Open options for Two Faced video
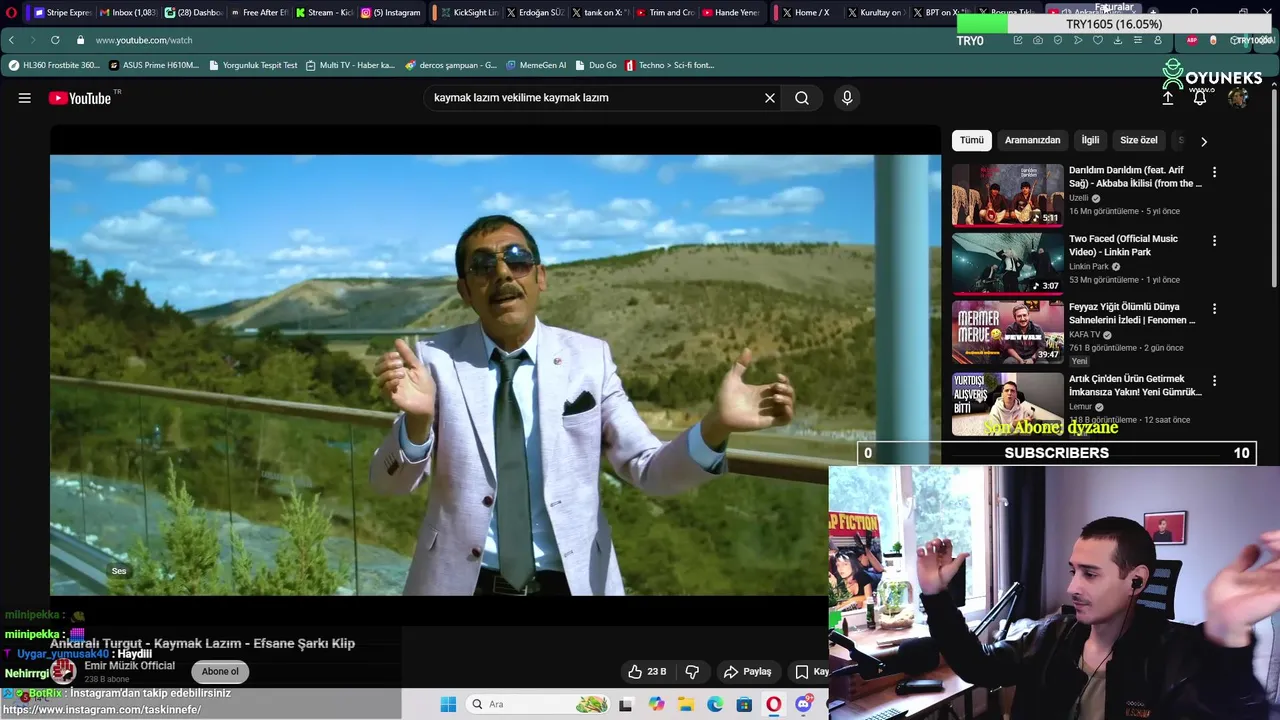Screen dimensions: 1280x720 (x=1215, y=241)
